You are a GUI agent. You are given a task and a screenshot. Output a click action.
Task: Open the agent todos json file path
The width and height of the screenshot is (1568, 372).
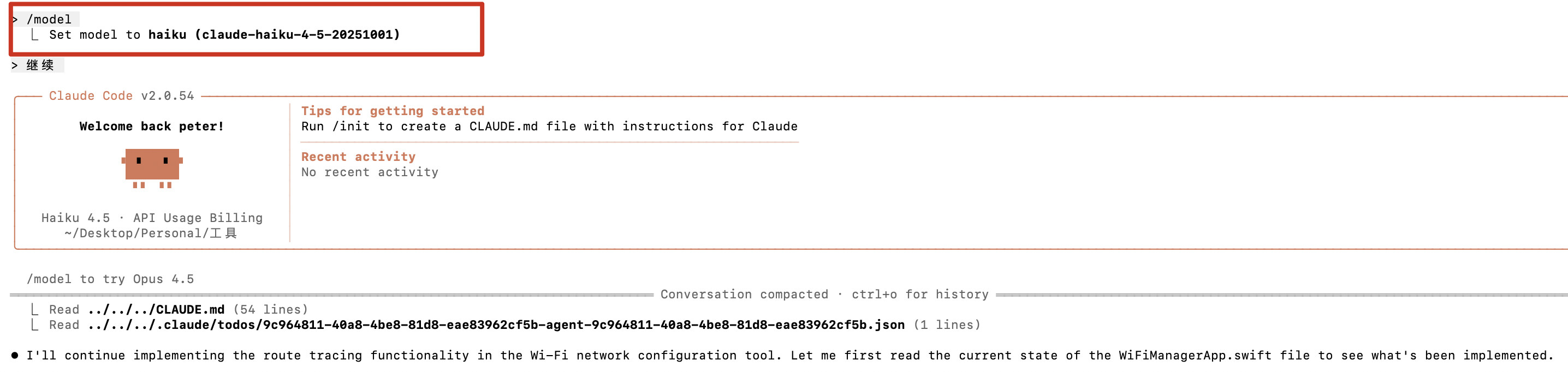click(x=496, y=325)
